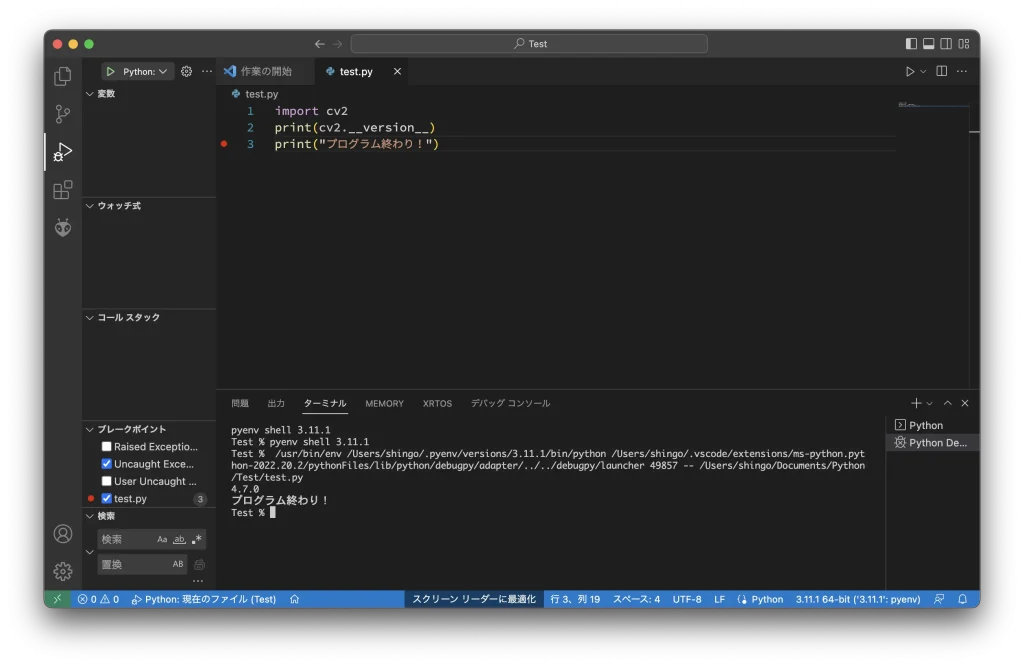Open the PlatformIO alien icon

pos(63,228)
